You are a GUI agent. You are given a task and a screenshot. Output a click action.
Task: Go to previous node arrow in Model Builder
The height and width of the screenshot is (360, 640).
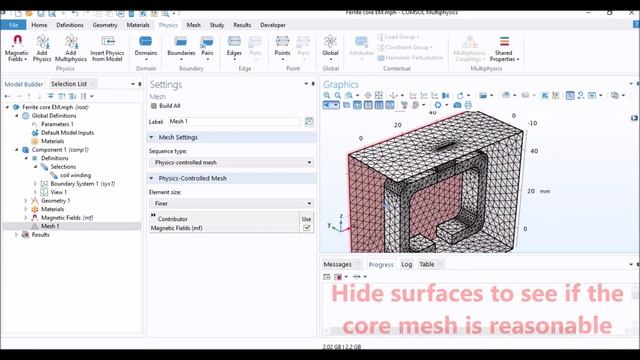[x=7, y=96]
